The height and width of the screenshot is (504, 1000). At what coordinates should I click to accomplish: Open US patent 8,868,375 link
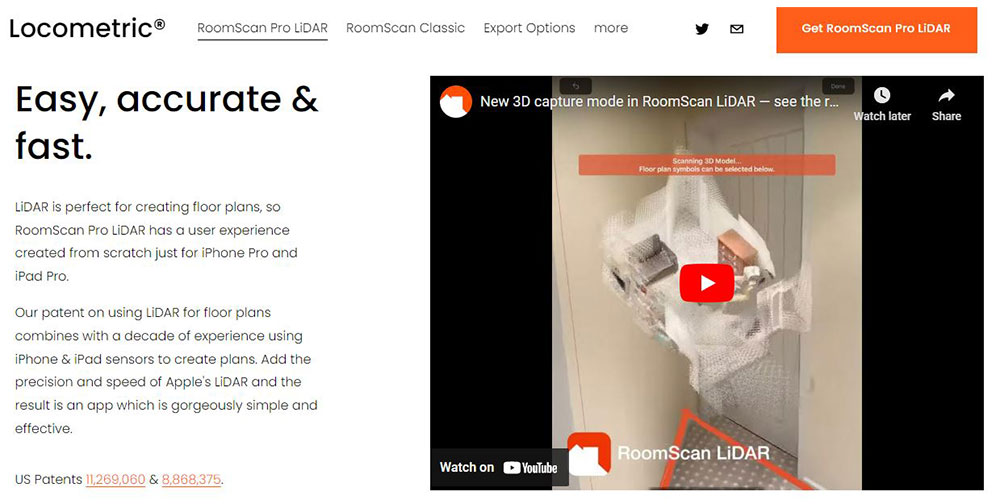click(191, 479)
